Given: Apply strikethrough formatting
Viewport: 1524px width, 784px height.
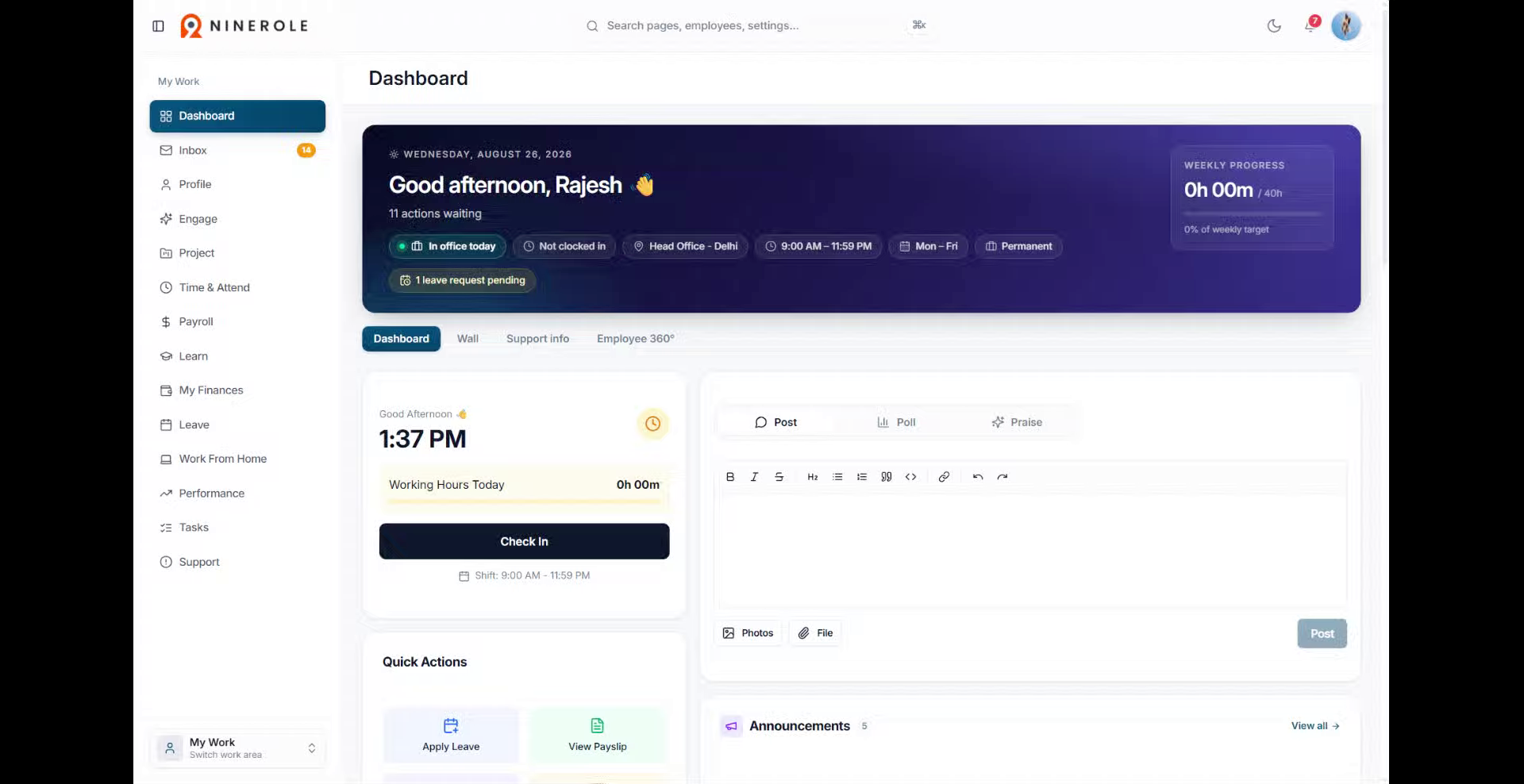Looking at the screenshot, I should click(779, 477).
